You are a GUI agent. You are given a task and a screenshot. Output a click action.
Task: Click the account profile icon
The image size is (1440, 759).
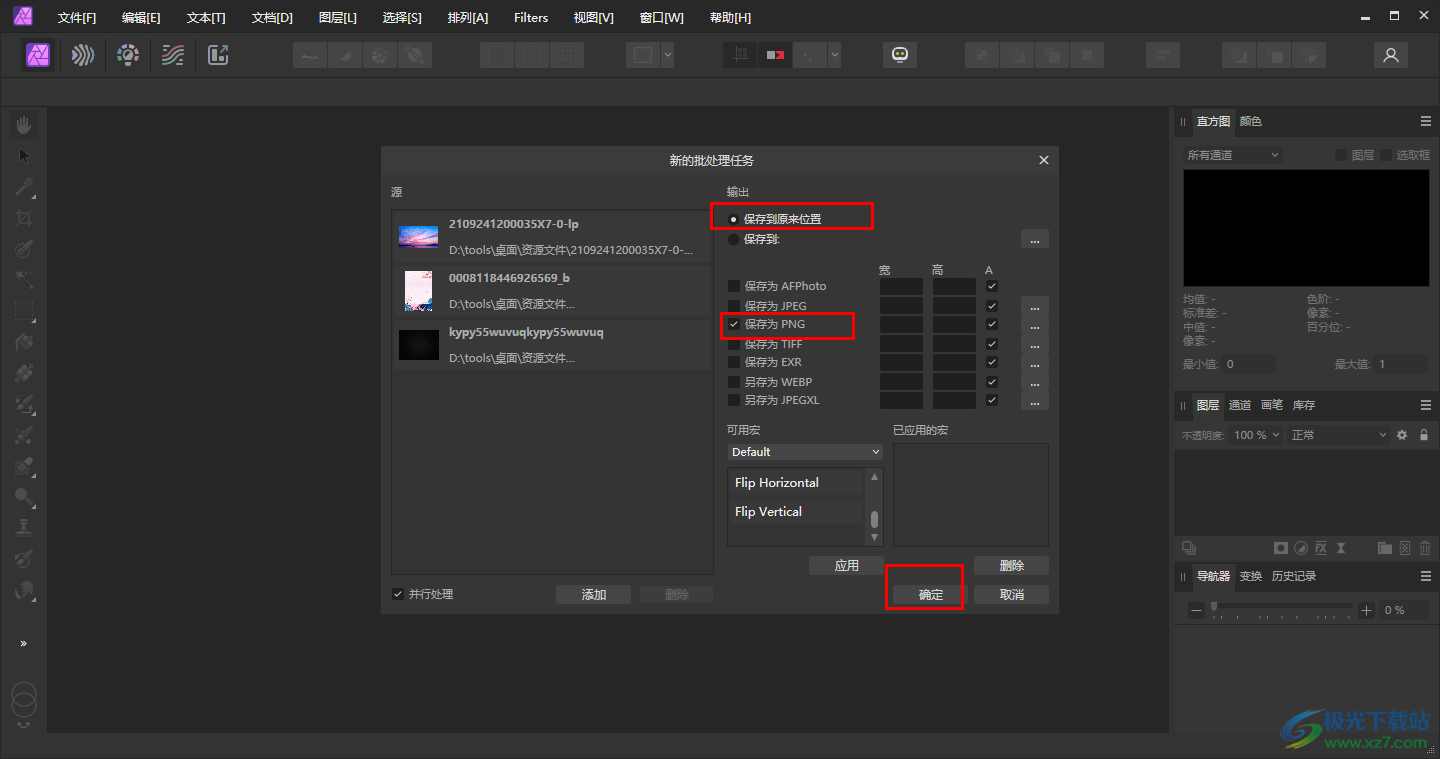[1390, 55]
